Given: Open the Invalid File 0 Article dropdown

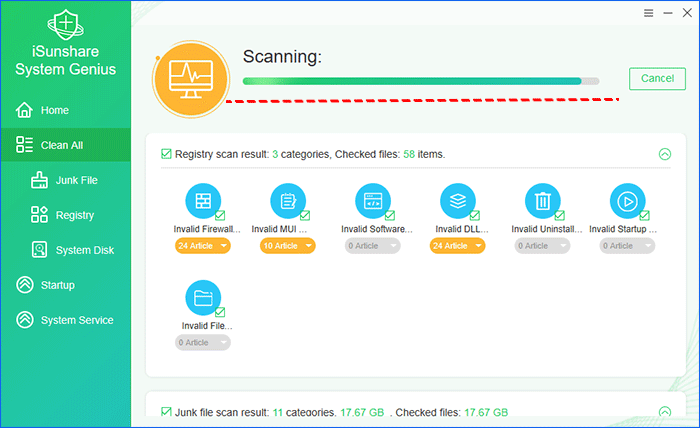Looking at the screenshot, I should 203,342.
